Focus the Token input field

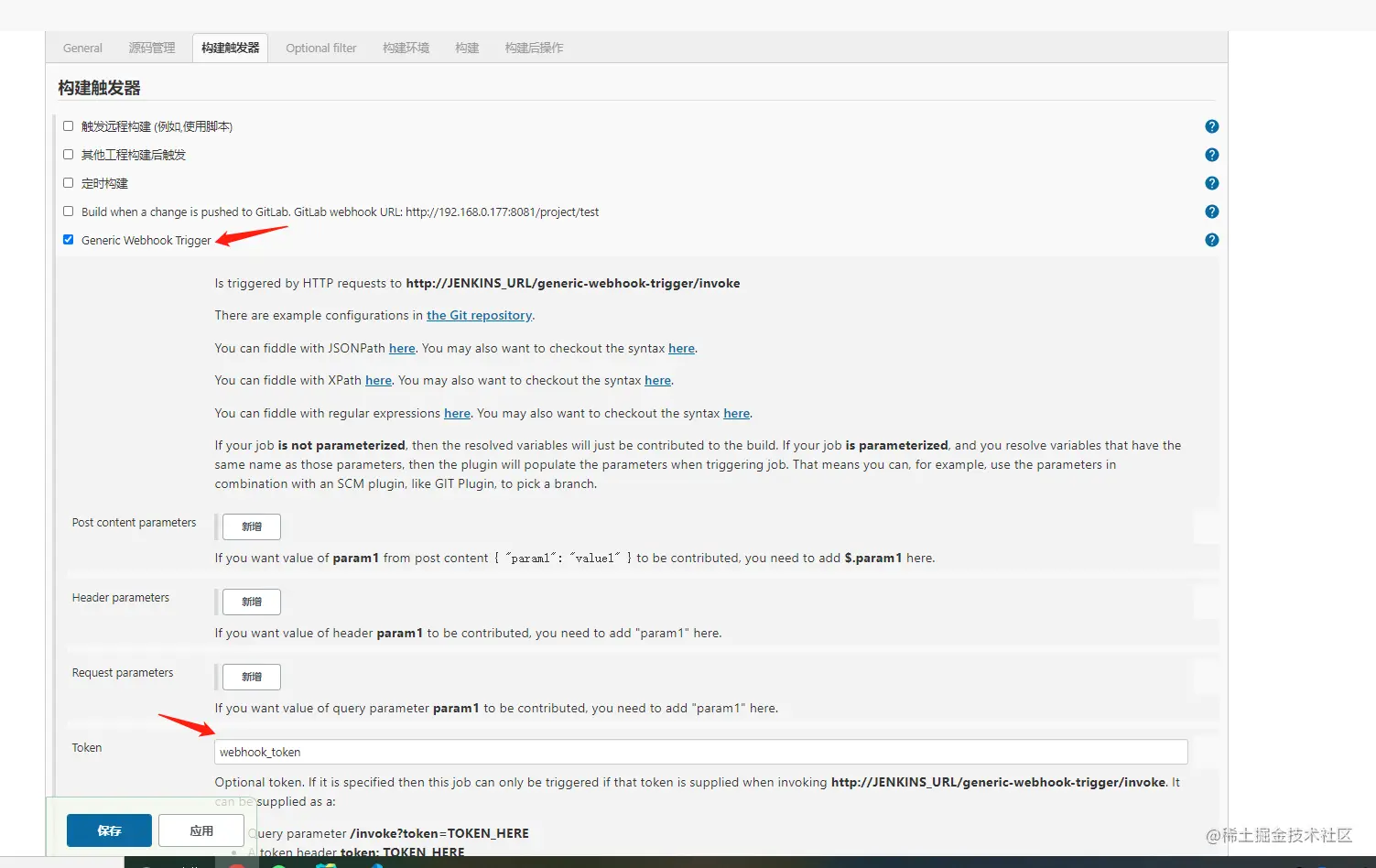pyautogui.click(x=700, y=752)
